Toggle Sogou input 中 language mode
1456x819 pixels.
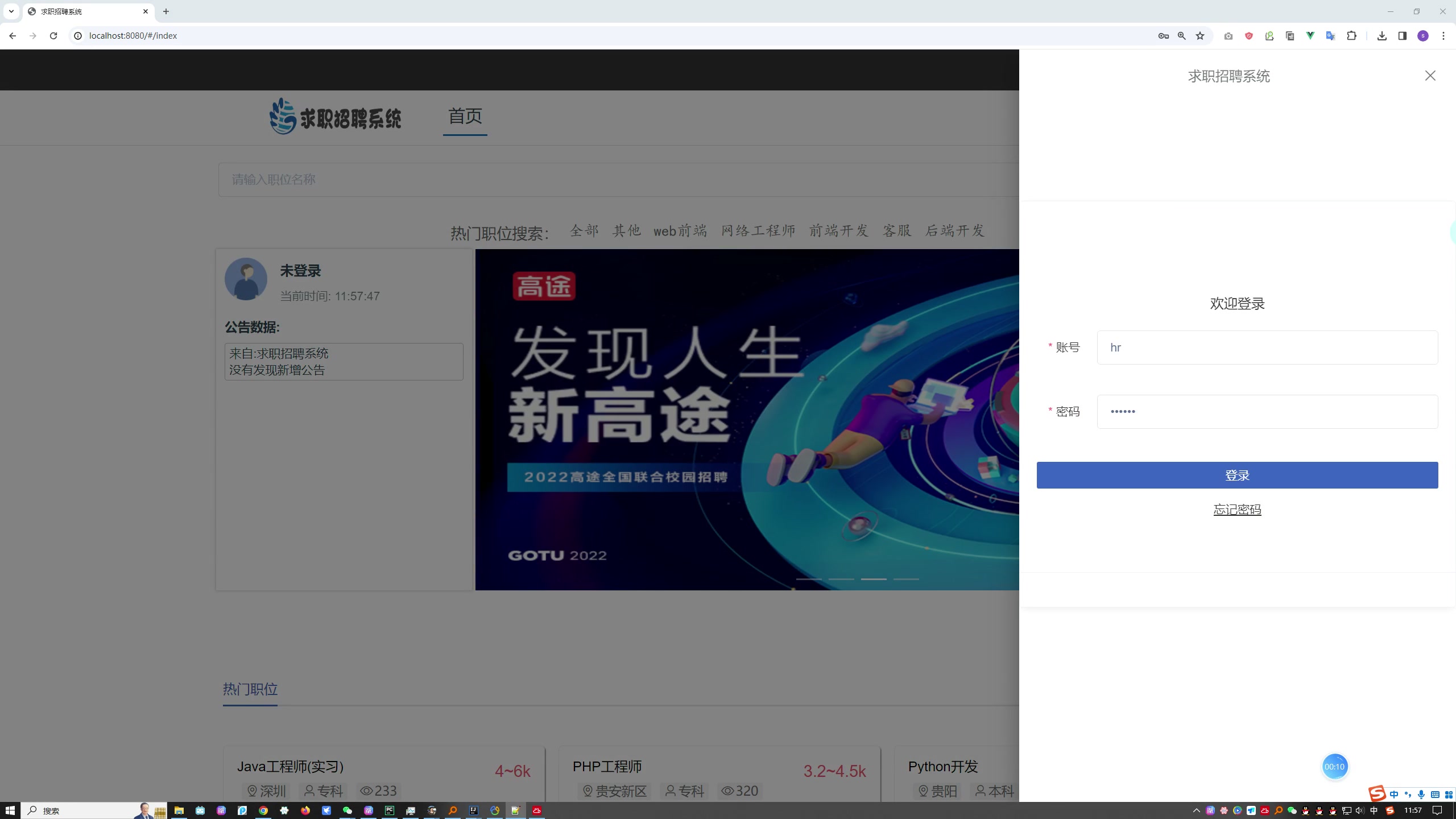[1393, 795]
